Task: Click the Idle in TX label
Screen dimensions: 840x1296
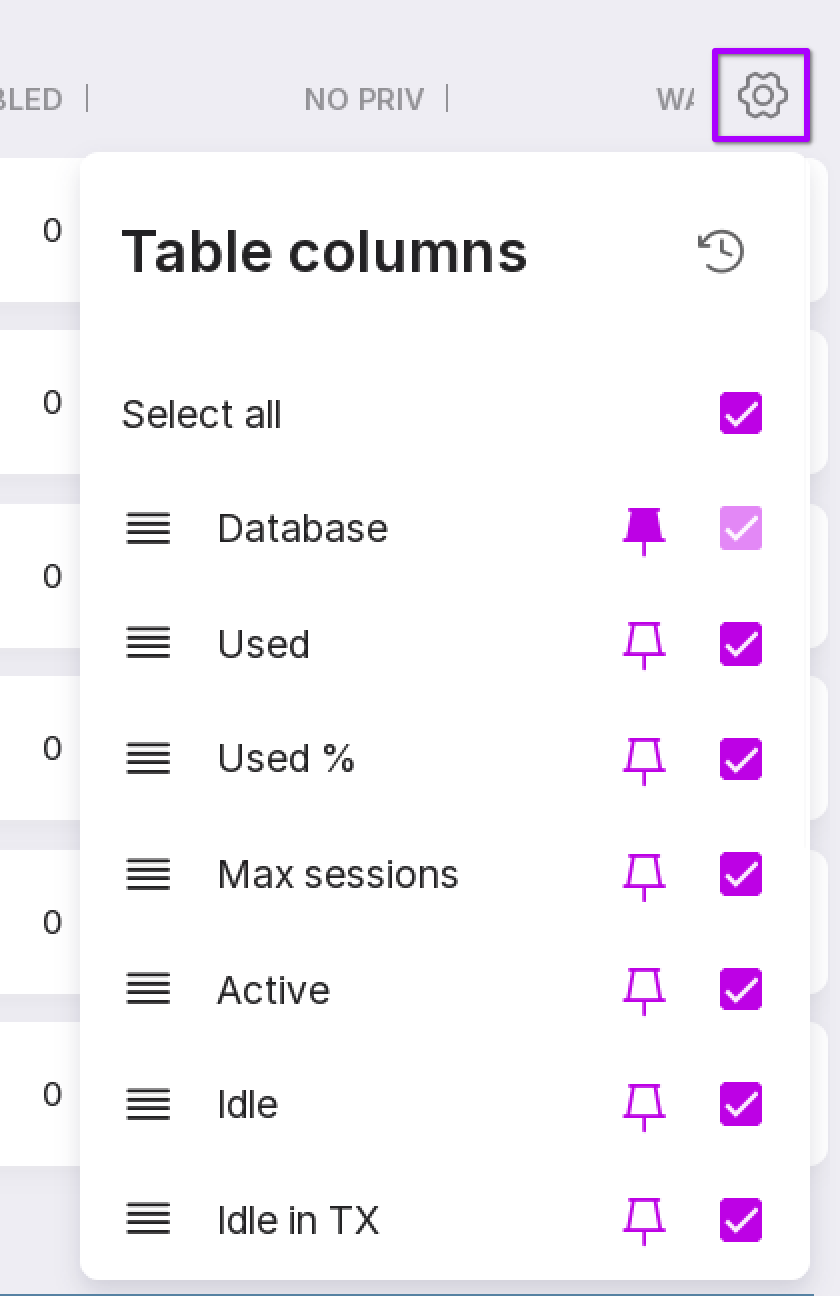Action: pos(298,1220)
